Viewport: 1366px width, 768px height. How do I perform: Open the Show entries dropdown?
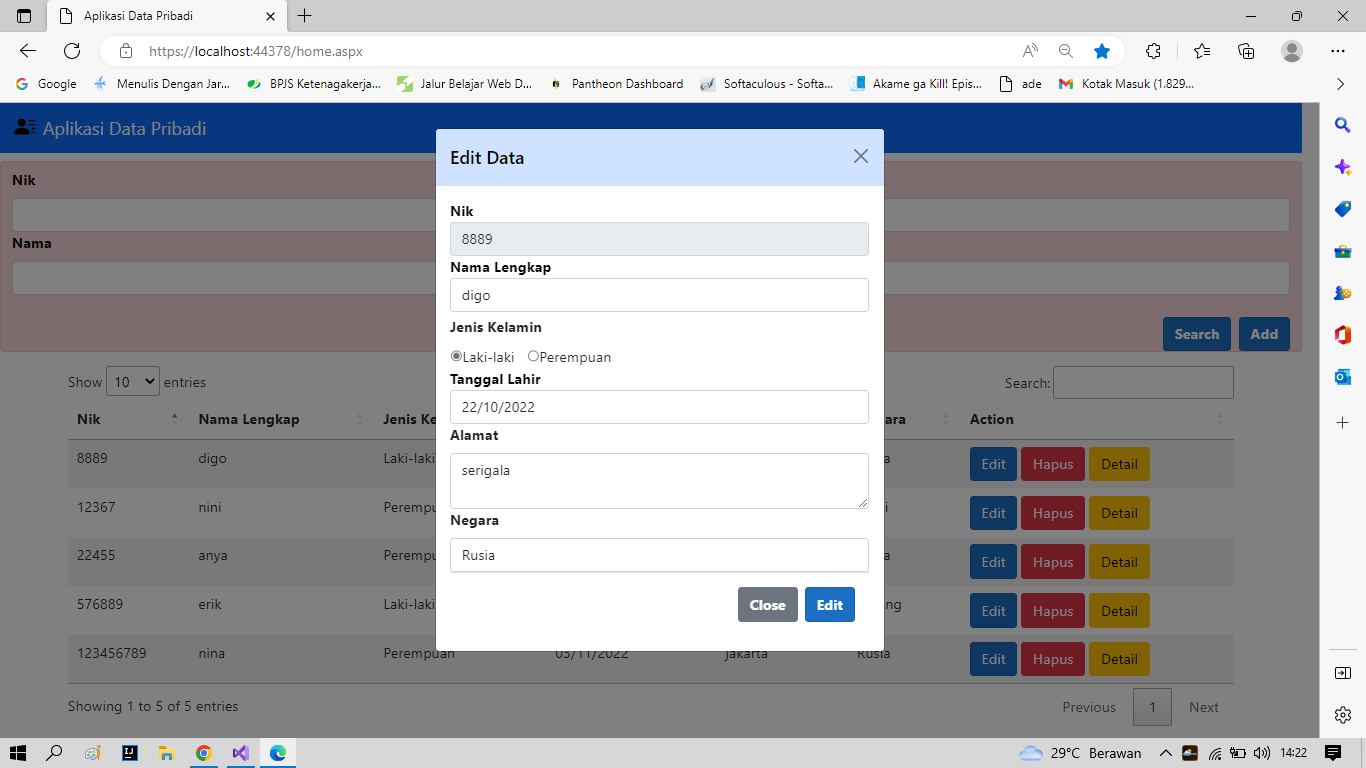tap(132, 381)
